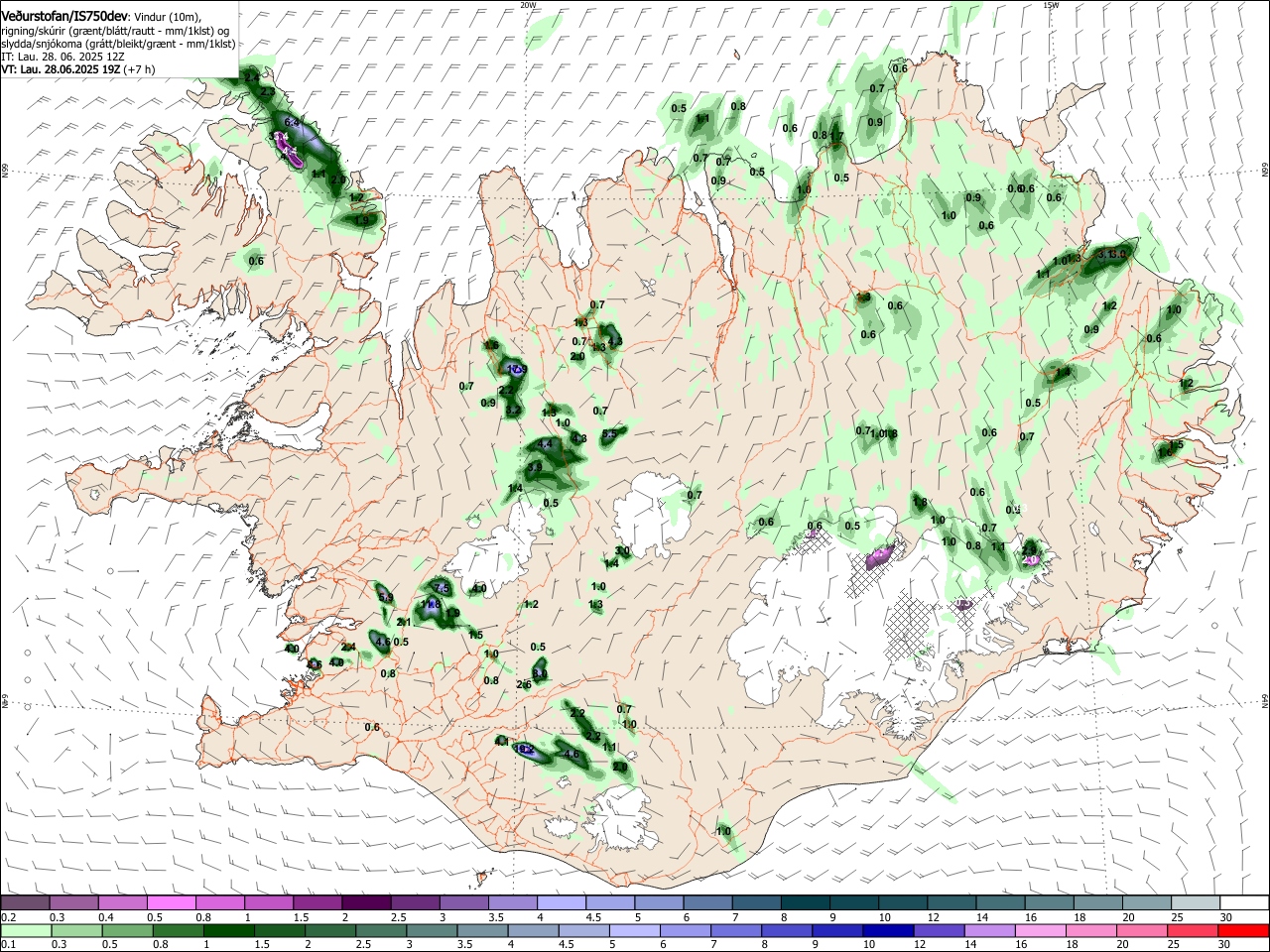Select the 0.2 mauve swatch in snow legend
The image size is (1270, 952).
point(25,902)
